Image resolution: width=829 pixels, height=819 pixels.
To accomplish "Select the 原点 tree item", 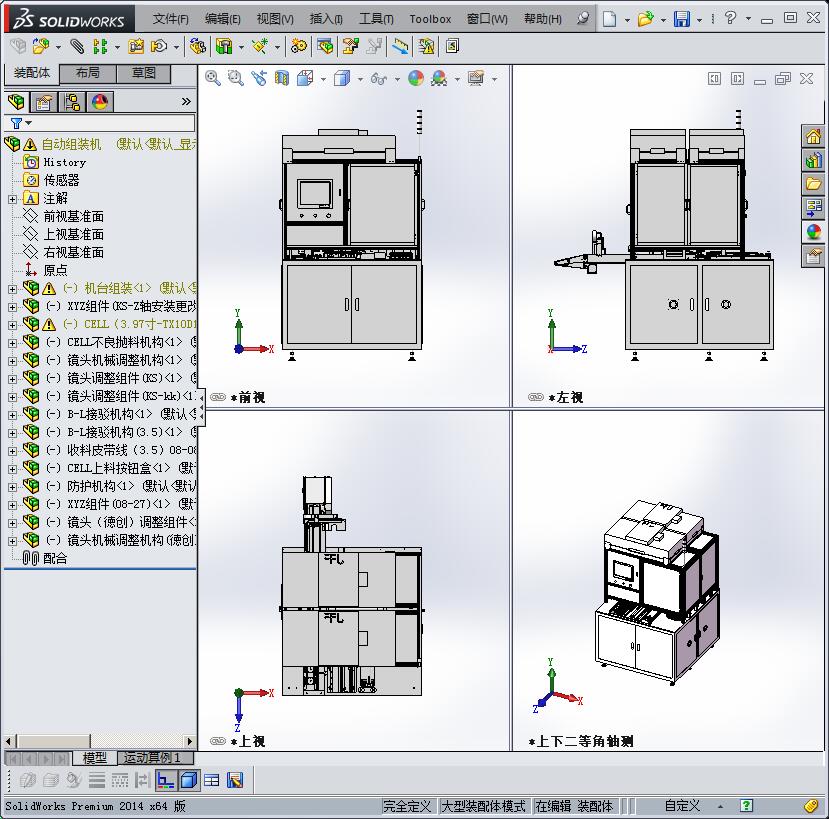I will coord(55,270).
